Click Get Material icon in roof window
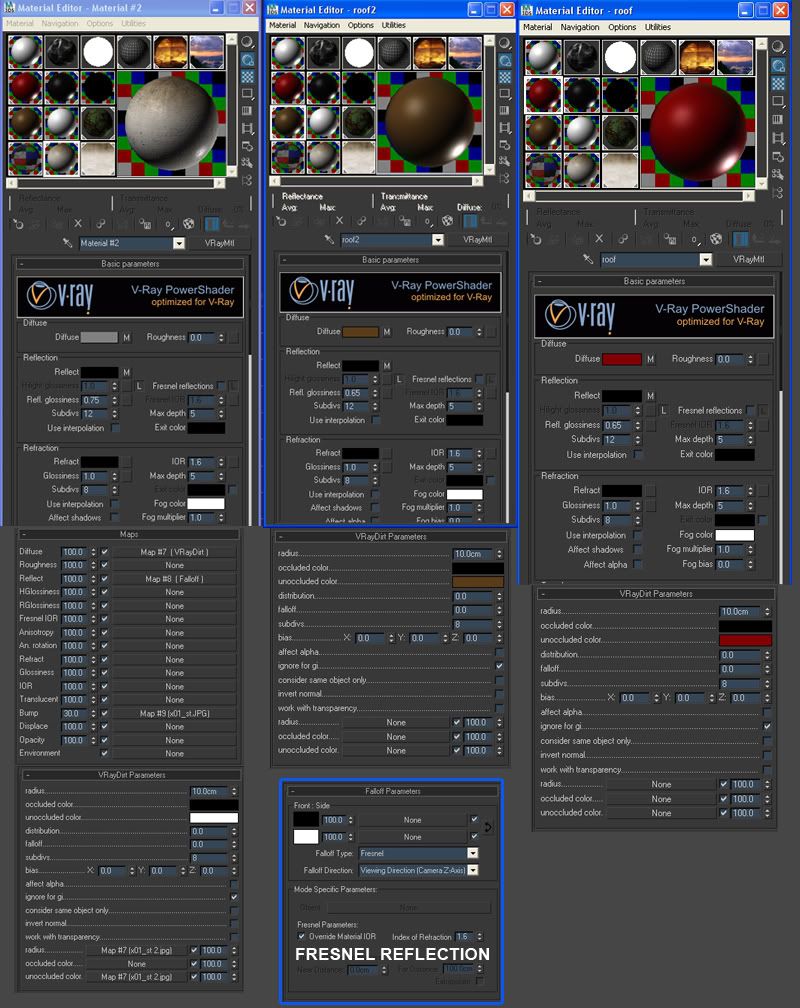Viewport: 800px width, 1008px height. [x=536, y=239]
